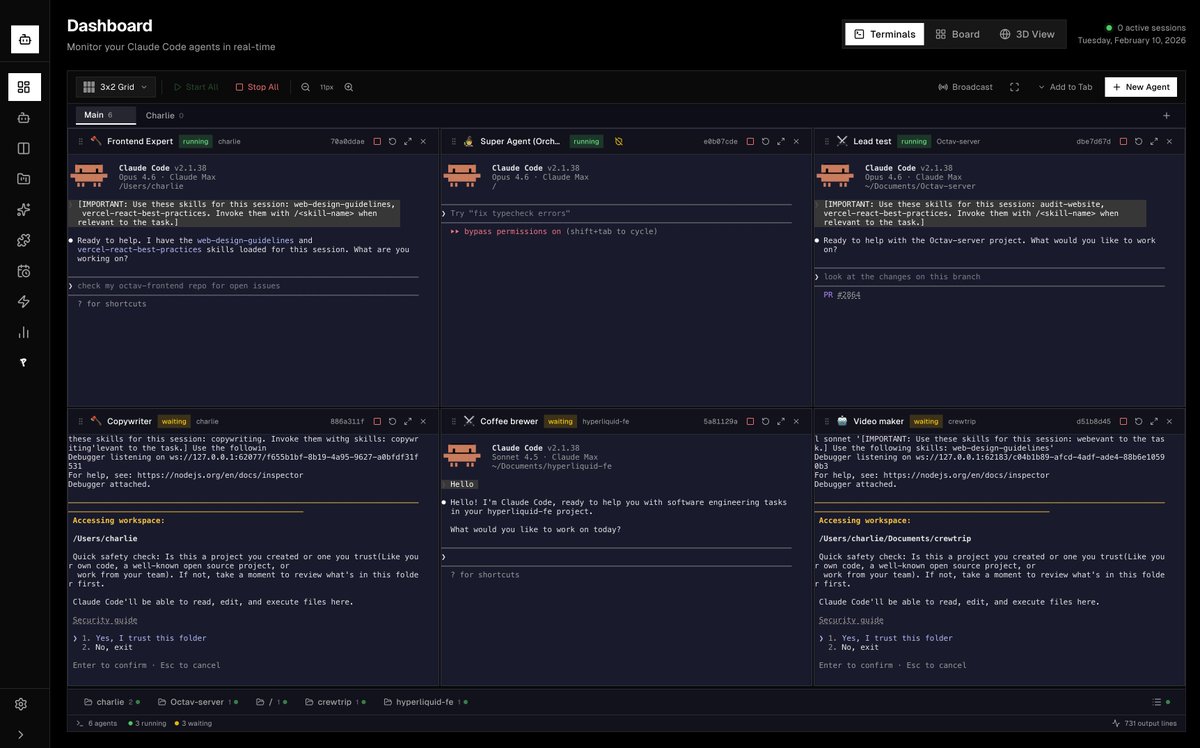Screen dimensions: 1200x748
Task: Expand the Lead test terminal panel
Action: 1153,141
